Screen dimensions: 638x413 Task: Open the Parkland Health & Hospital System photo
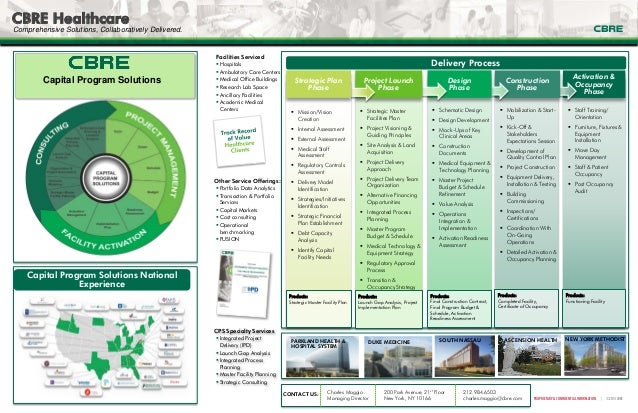(321, 357)
